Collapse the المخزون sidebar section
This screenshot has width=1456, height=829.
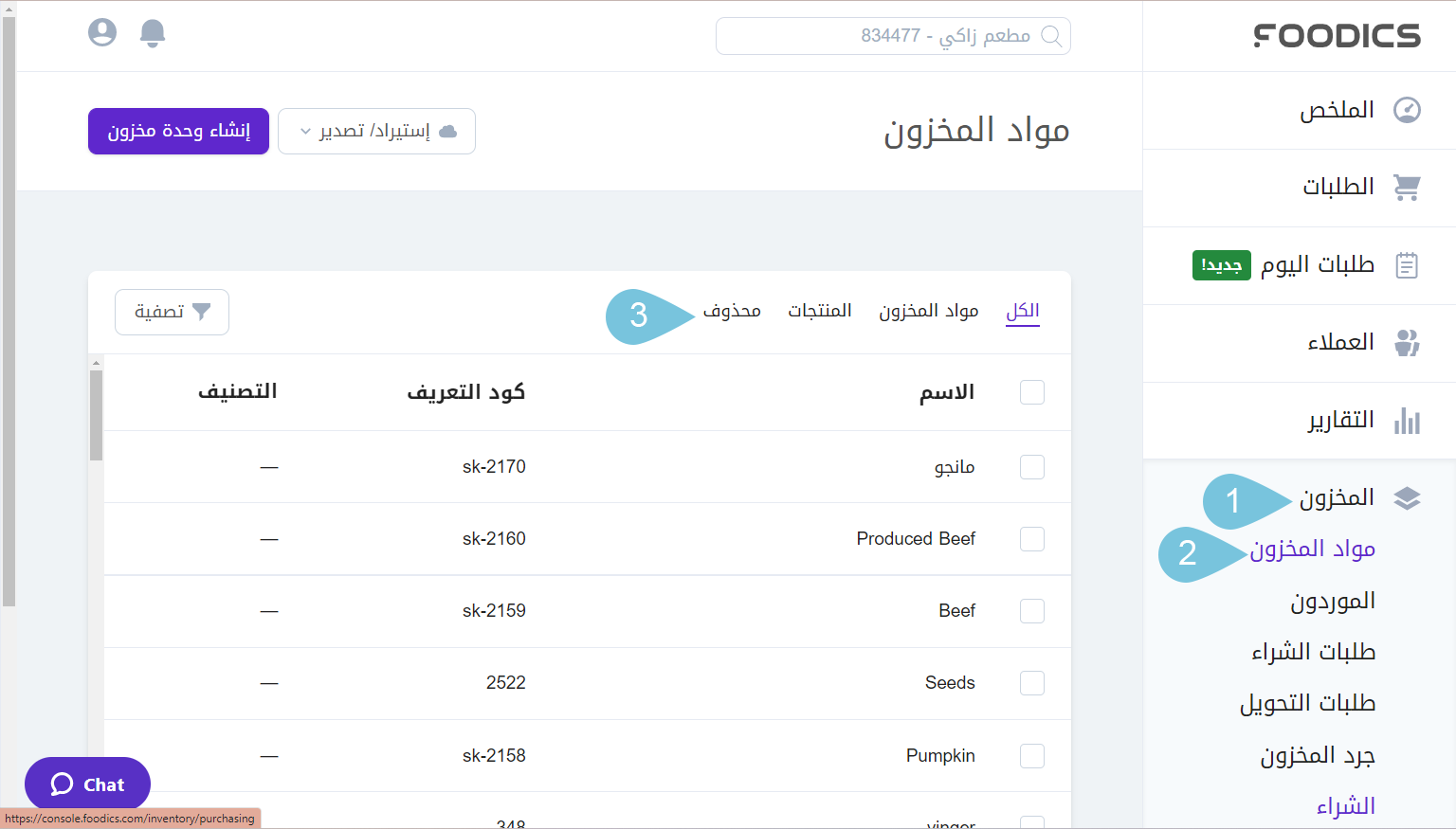click(1337, 498)
